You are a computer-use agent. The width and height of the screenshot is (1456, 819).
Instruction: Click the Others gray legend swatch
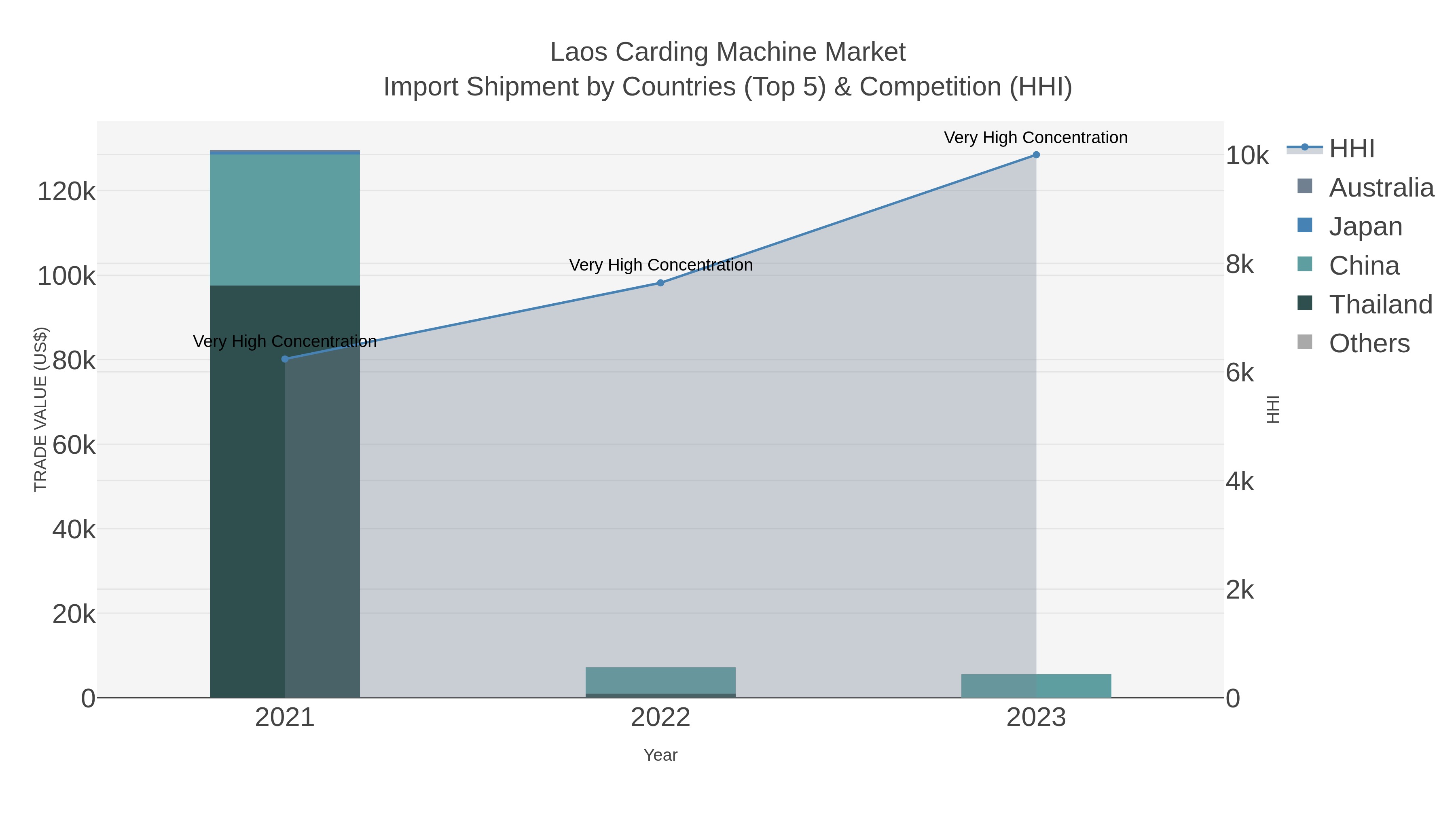click(1304, 342)
